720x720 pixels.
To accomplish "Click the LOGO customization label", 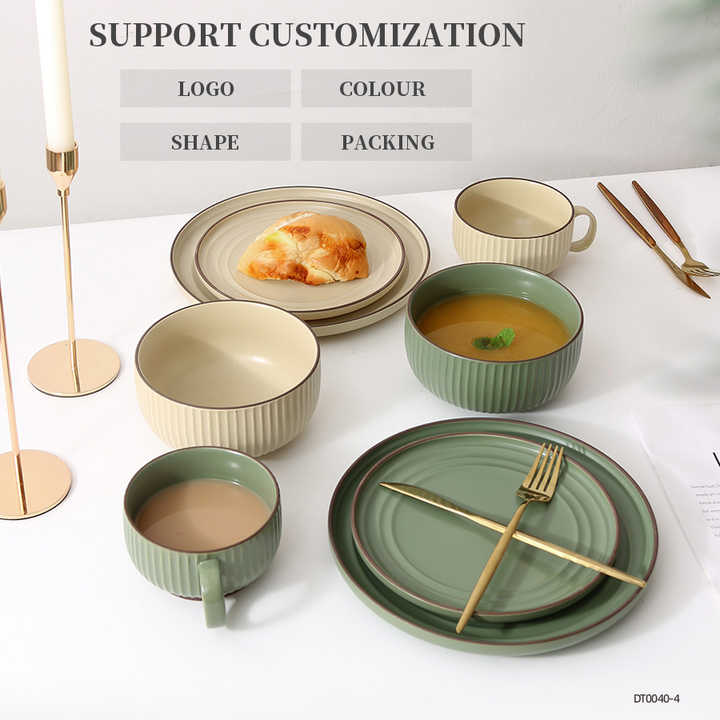I will pos(205,88).
